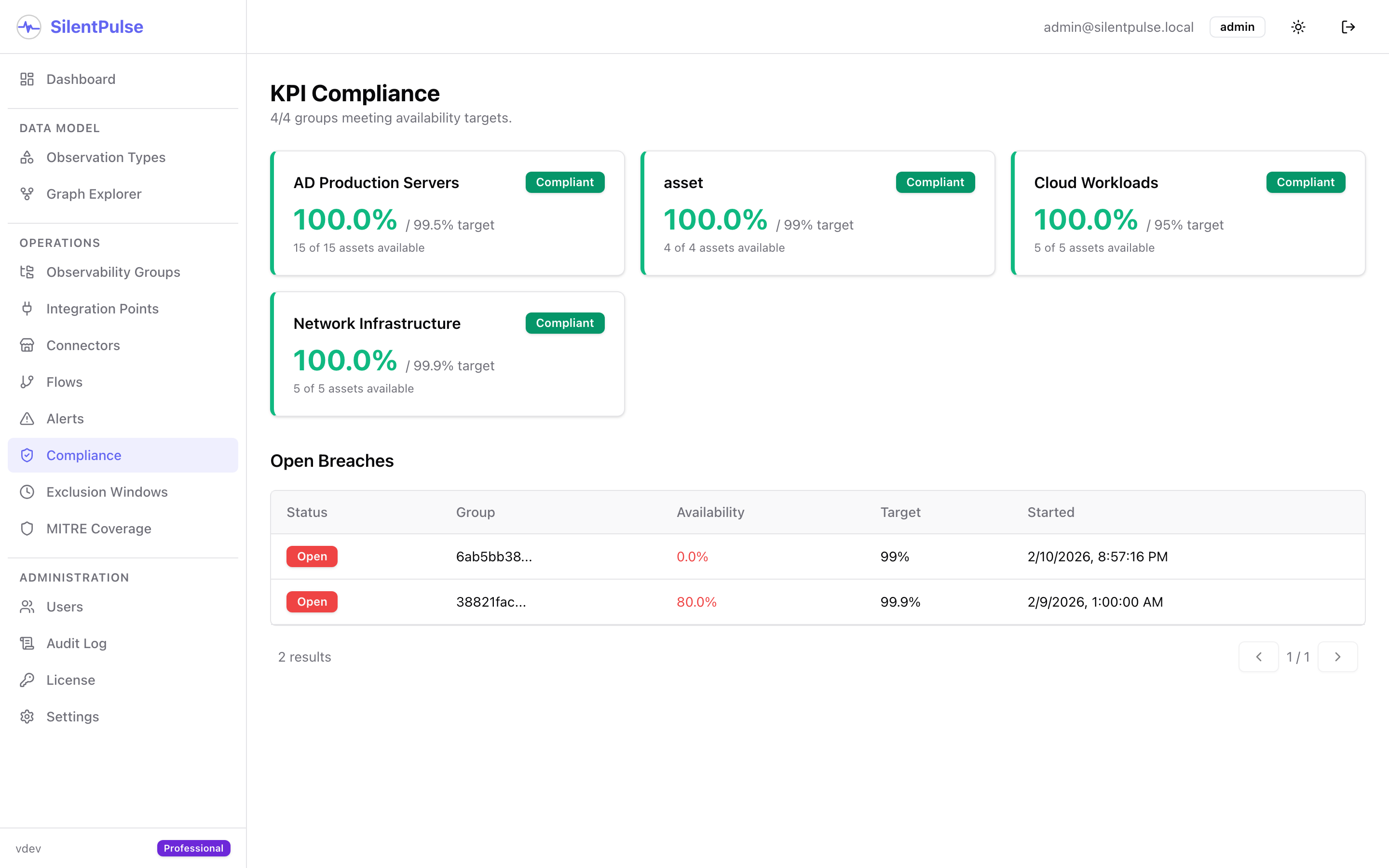Go to next page of breaches
This screenshot has height=868, width=1389.
point(1338,657)
